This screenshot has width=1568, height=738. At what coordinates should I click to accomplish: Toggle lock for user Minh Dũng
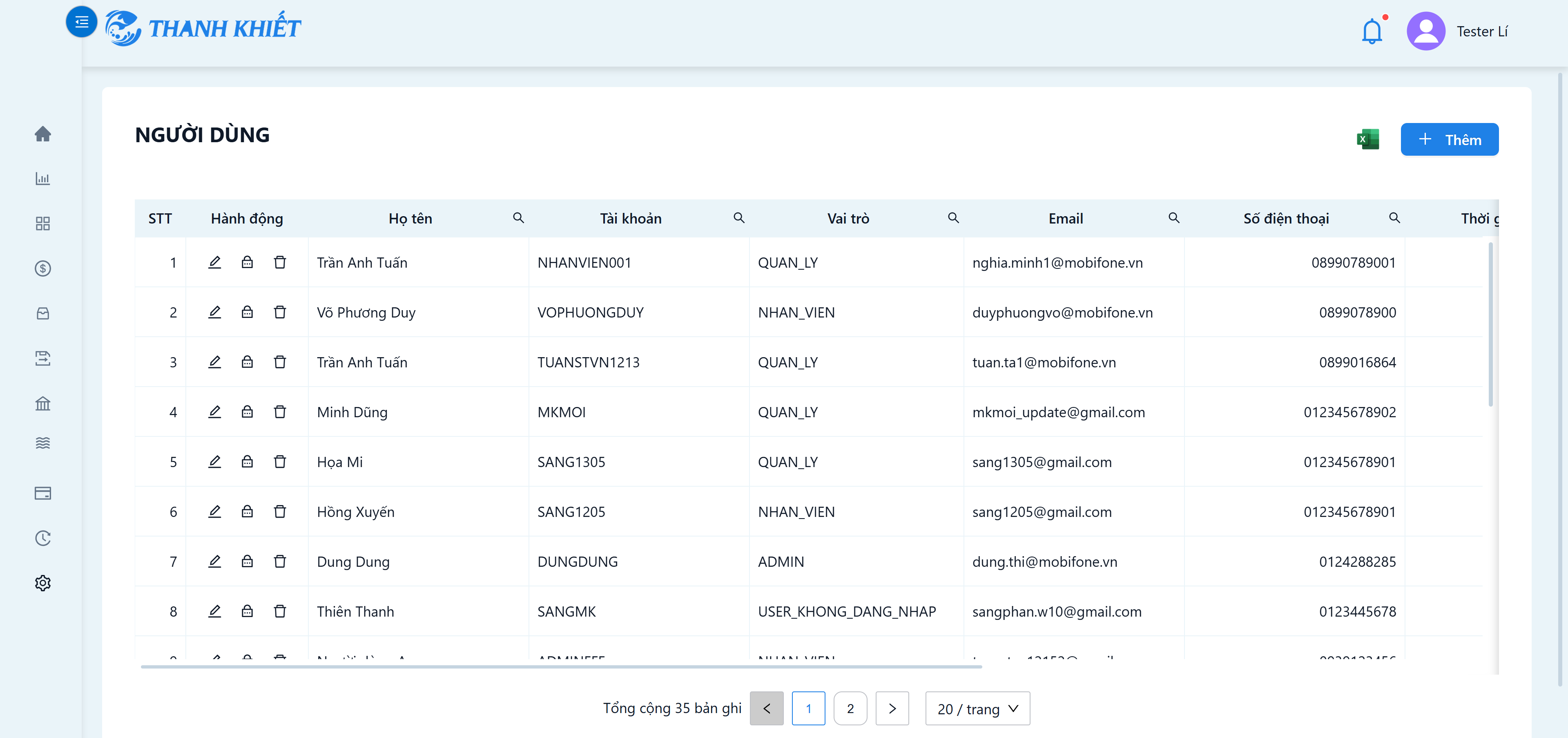(x=247, y=411)
